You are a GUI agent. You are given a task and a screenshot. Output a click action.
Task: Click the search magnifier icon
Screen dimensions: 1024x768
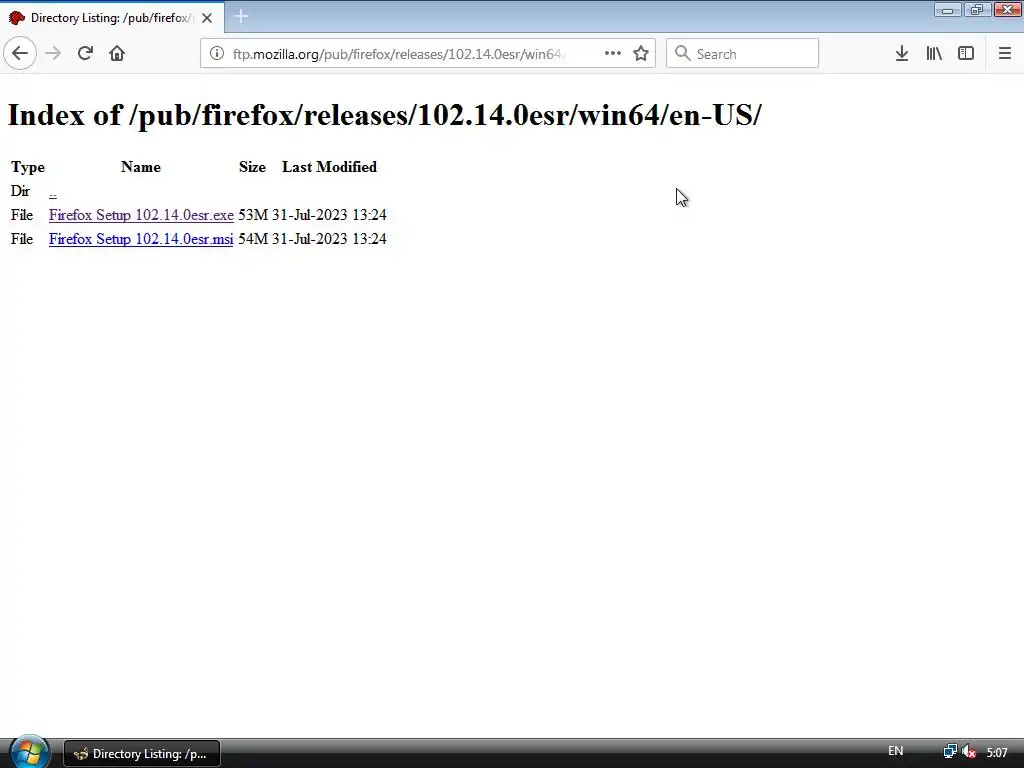pyautogui.click(x=682, y=54)
